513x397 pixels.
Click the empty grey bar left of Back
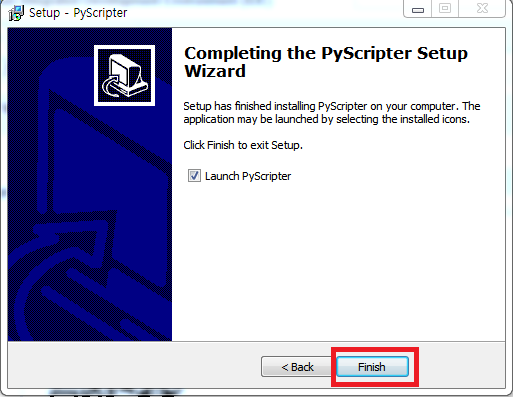click(133, 365)
